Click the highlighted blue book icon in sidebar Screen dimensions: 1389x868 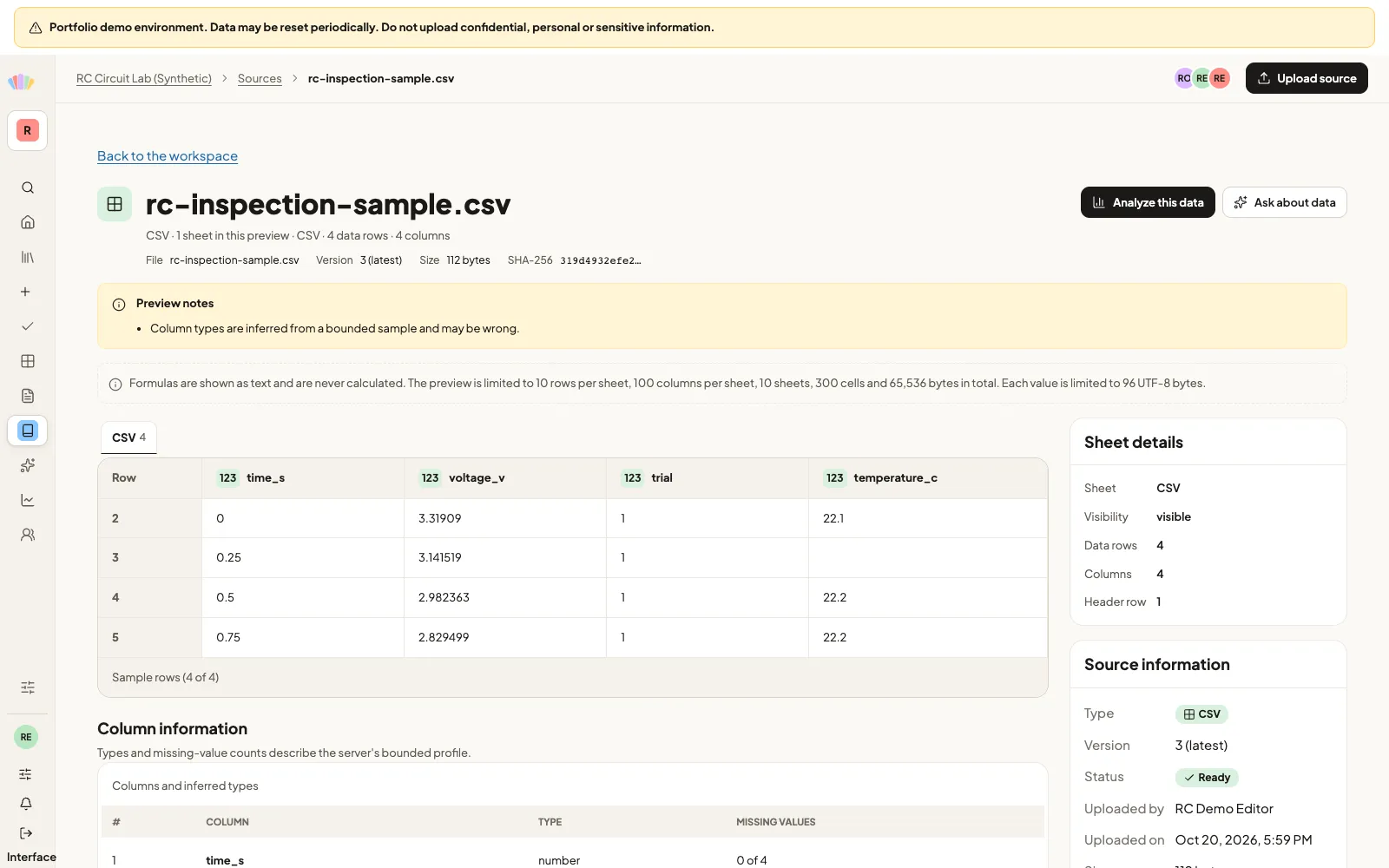[28, 431]
